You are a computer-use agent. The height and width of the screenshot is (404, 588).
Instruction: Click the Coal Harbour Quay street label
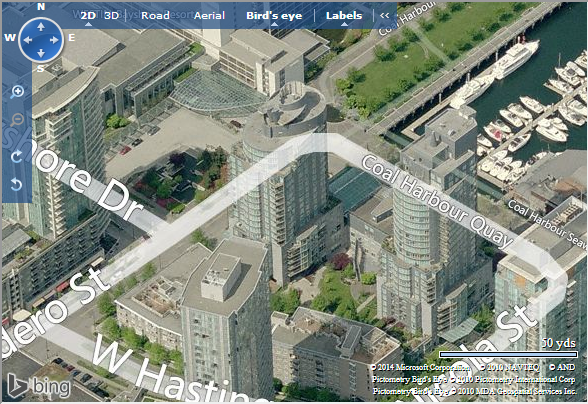(x=437, y=201)
